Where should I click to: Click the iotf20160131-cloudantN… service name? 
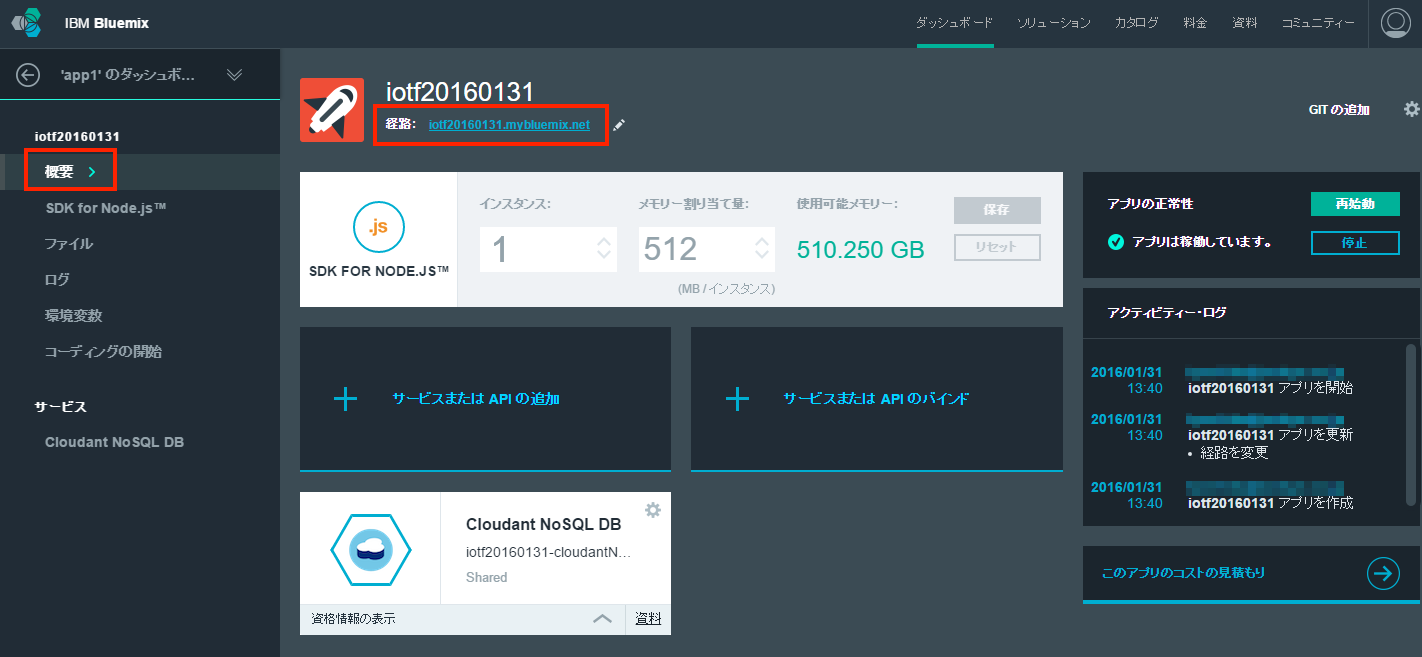(549, 552)
